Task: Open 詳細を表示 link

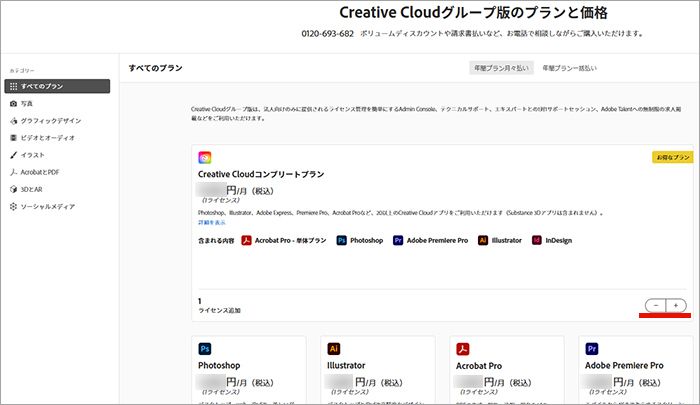Action: (212, 222)
